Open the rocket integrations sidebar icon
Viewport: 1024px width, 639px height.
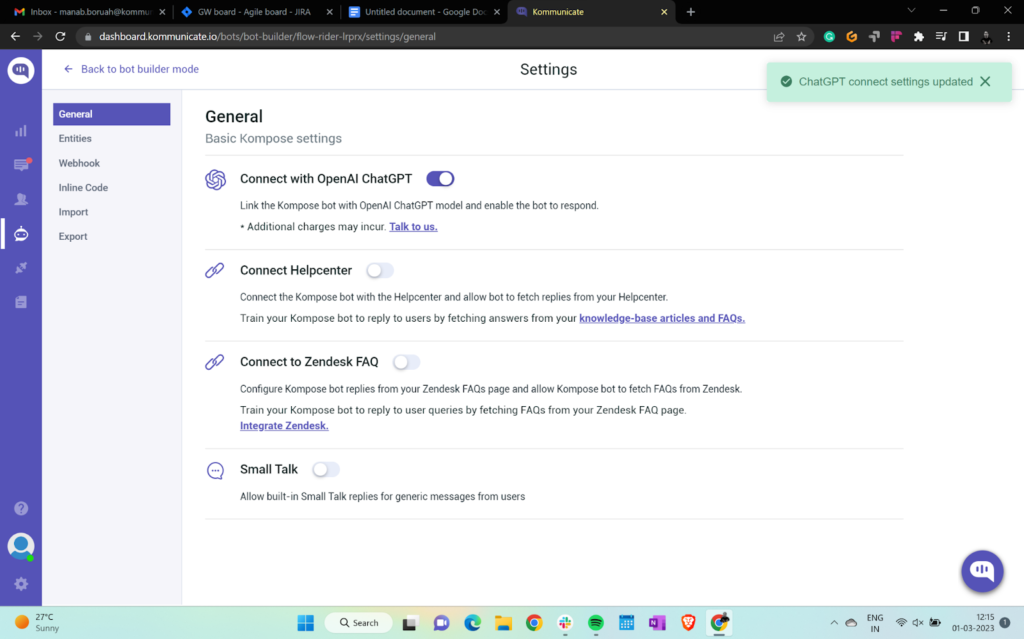21,268
